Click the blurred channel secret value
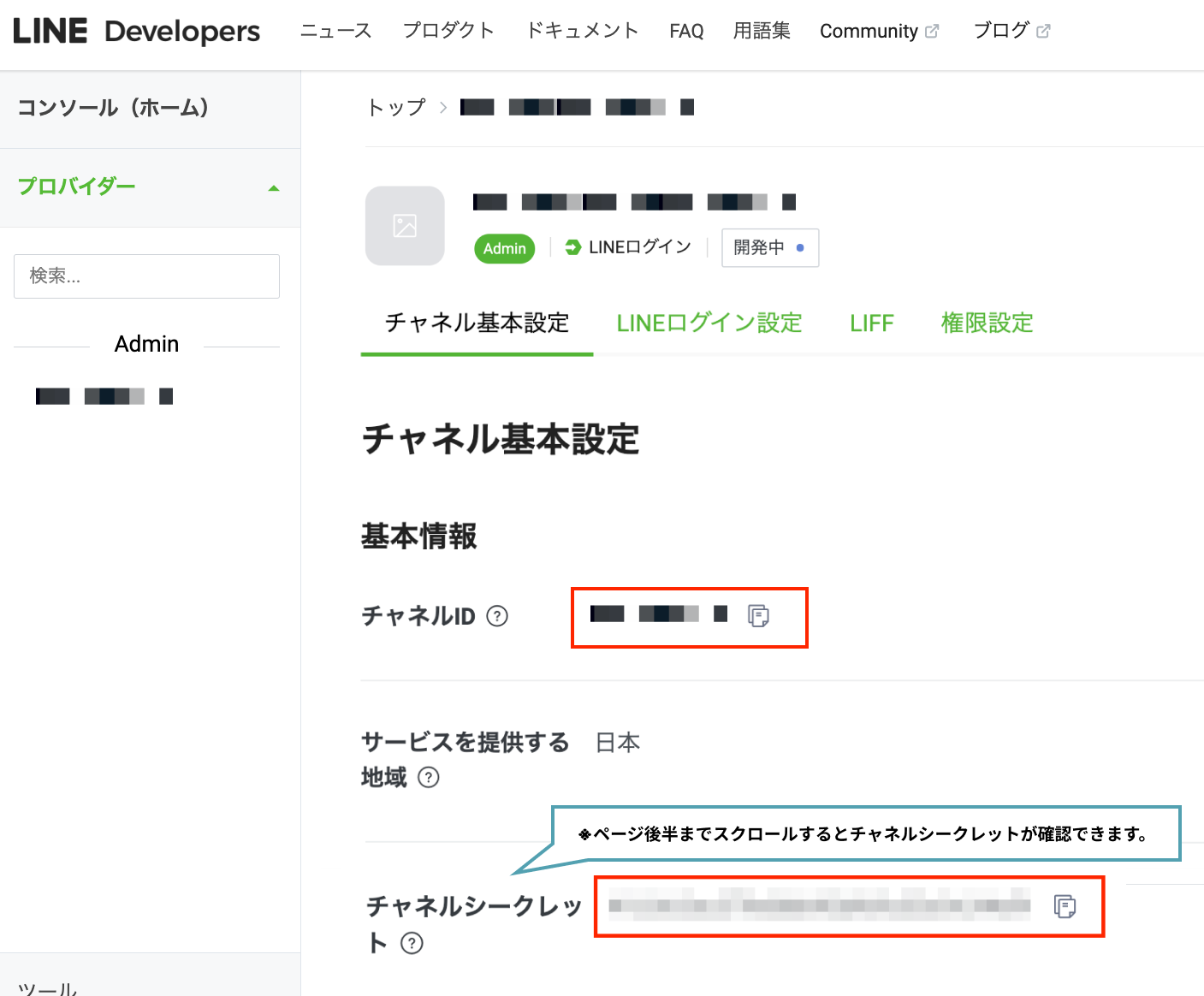1204x996 pixels. [820, 904]
